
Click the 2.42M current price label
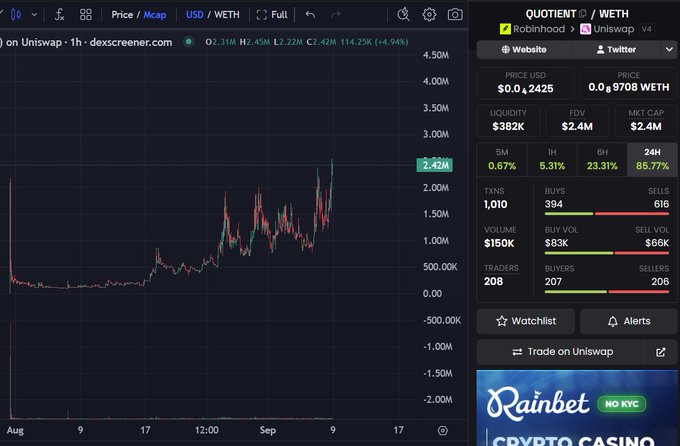[435, 165]
